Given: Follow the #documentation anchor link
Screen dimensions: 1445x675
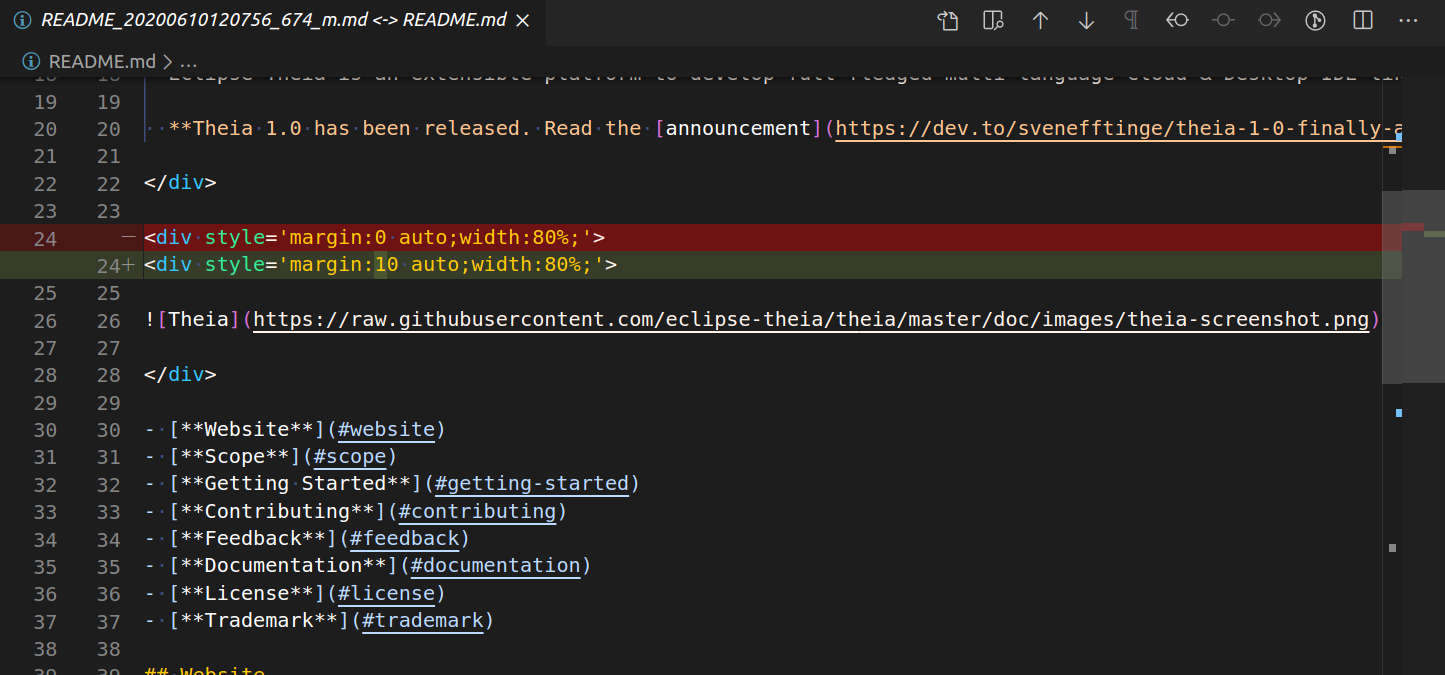Looking at the screenshot, I should [495, 565].
